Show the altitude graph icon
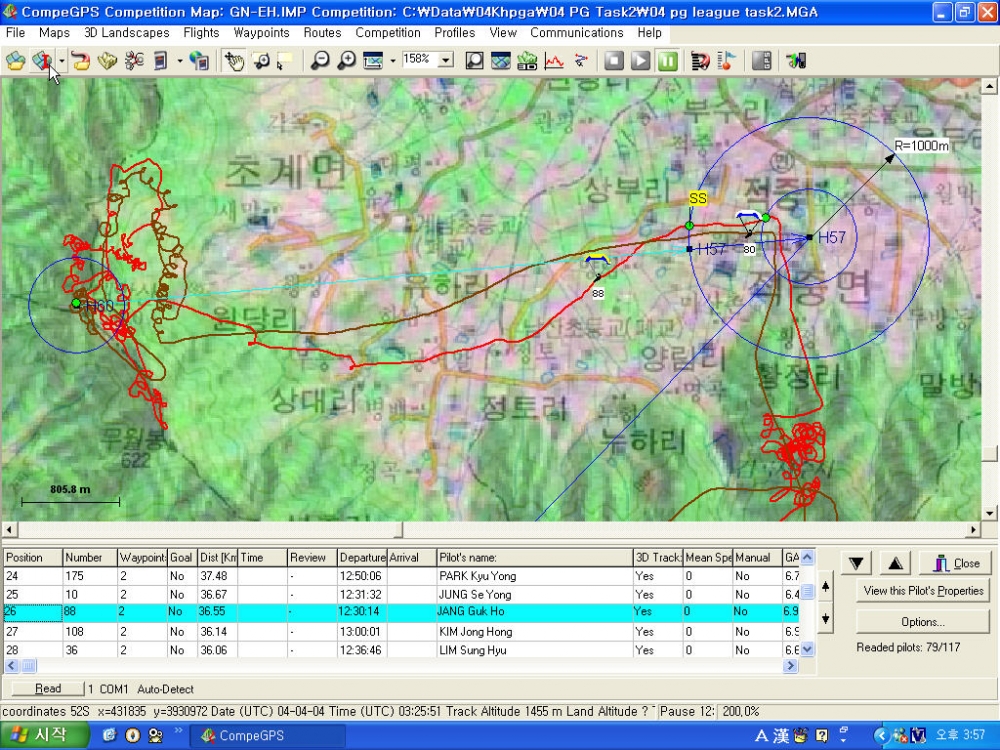The image size is (1000, 750). click(x=554, y=61)
